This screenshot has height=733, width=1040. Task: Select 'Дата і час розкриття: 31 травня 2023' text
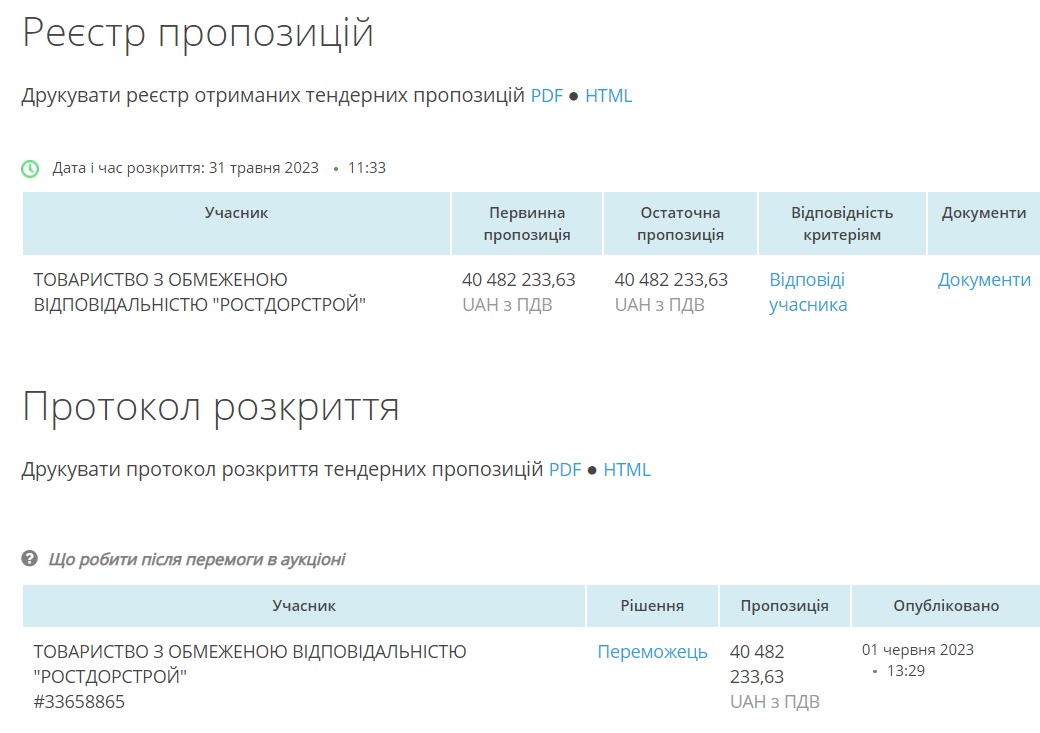coord(186,168)
